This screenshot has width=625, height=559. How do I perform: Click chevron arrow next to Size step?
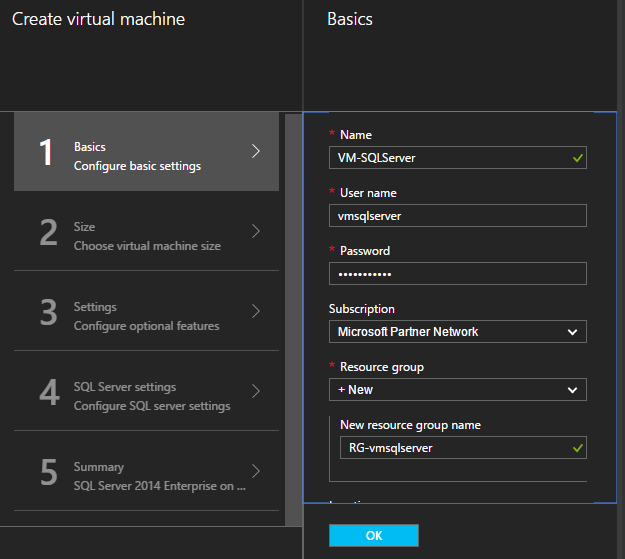tap(256, 232)
